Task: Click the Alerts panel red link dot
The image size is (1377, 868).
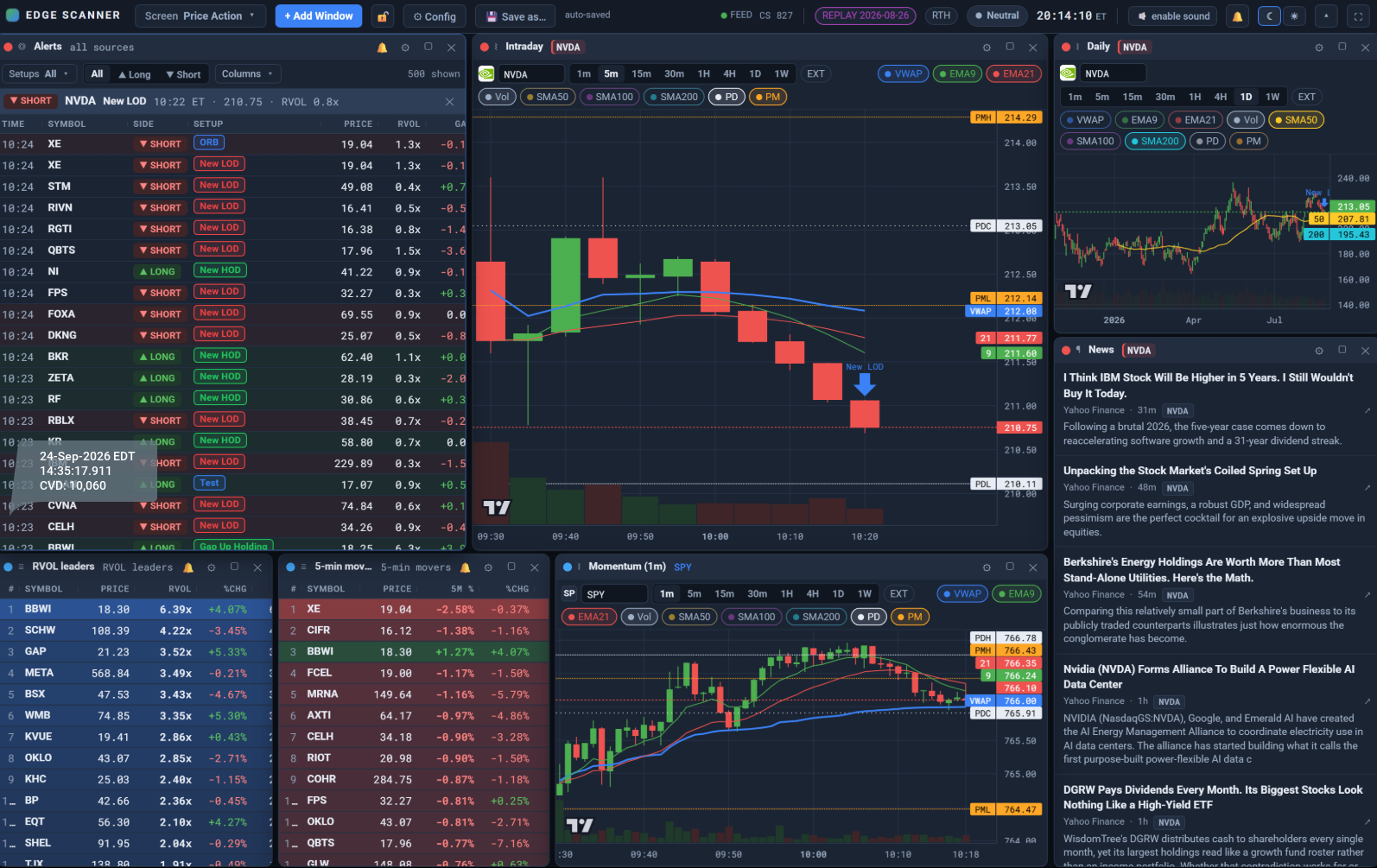Action: (8, 47)
